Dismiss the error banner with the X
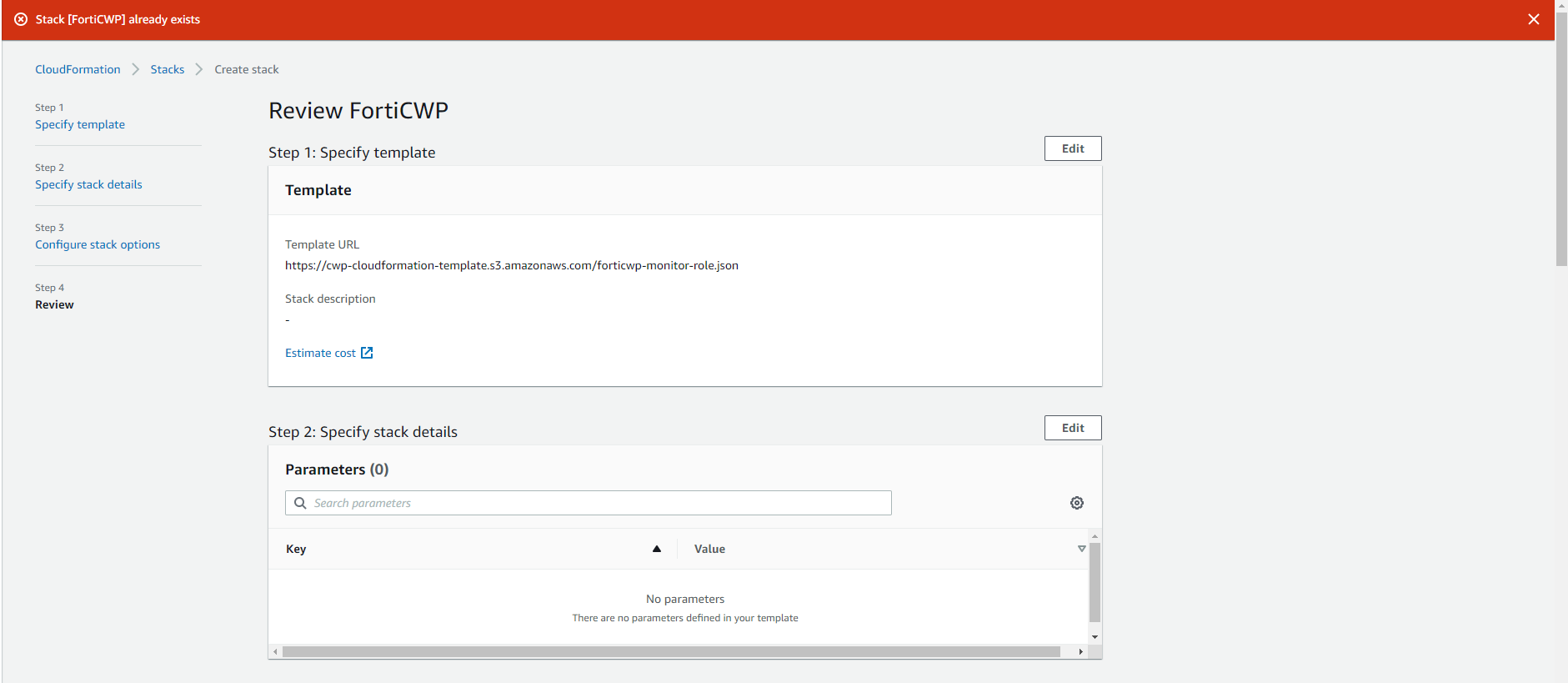This screenshot has width=1568, height=683. click(x=1533, y=19)
